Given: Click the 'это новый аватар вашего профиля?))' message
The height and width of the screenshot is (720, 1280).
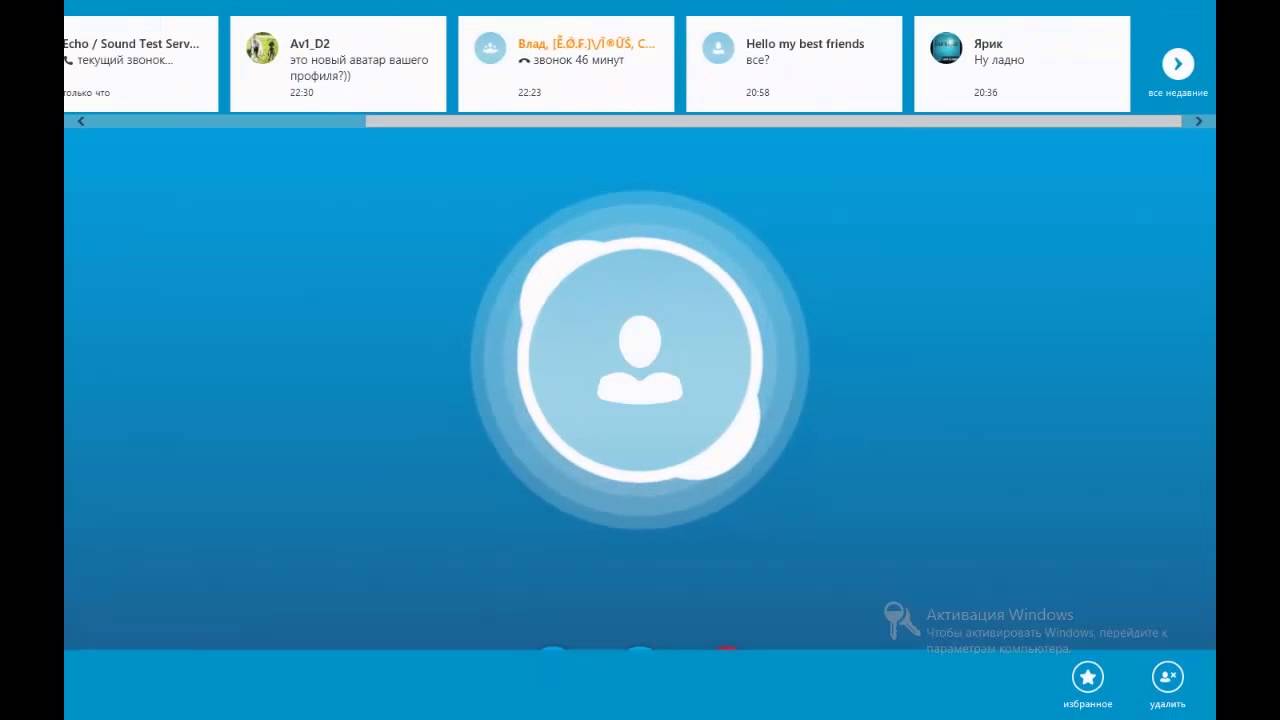Looking at the screenshot, I should (359, 68).
